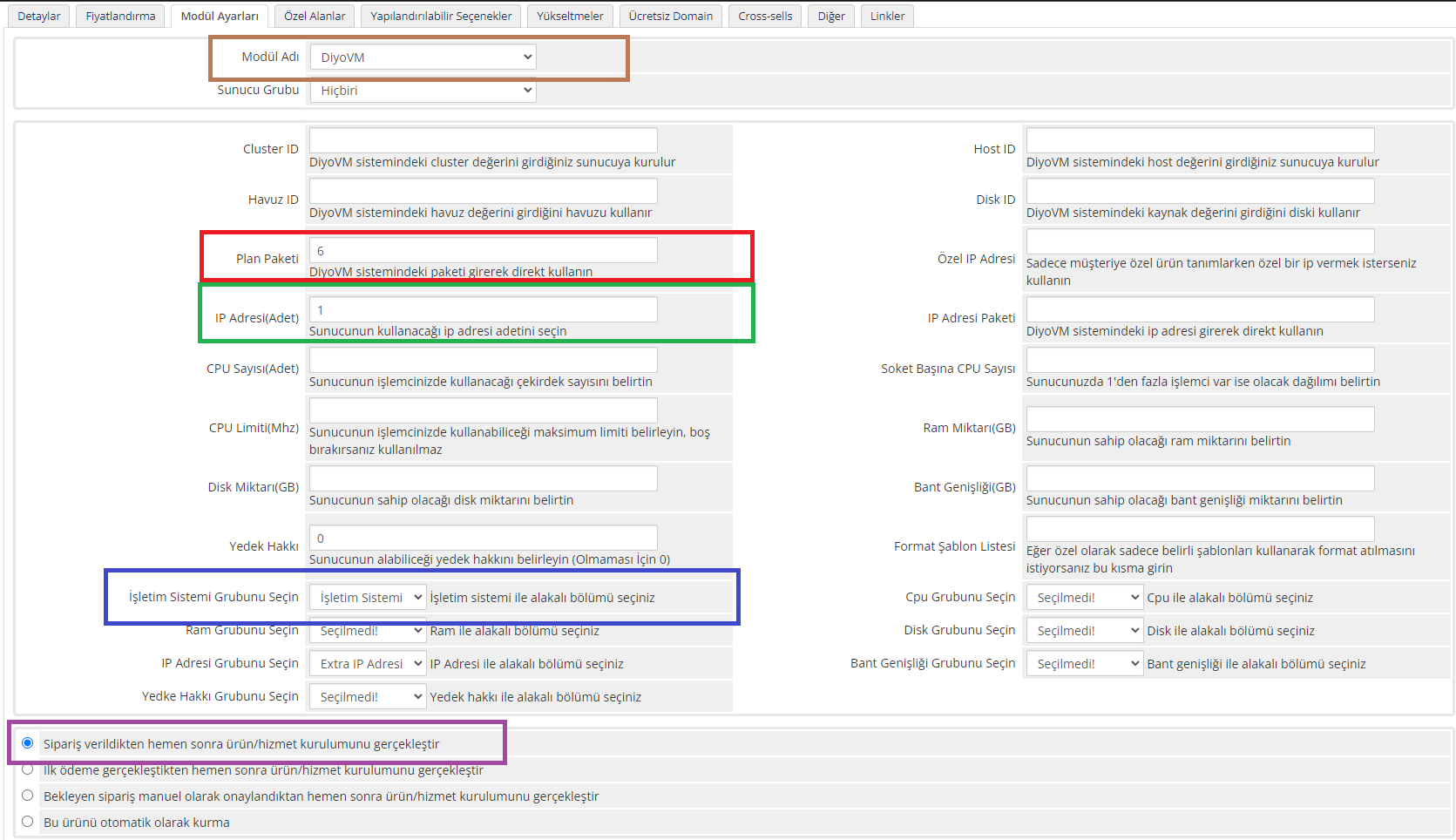Open Bant Genişliği Grubunu Seçin dropdown
1456x840 pixels.
pyautogui.click(x=1084, y=663)
